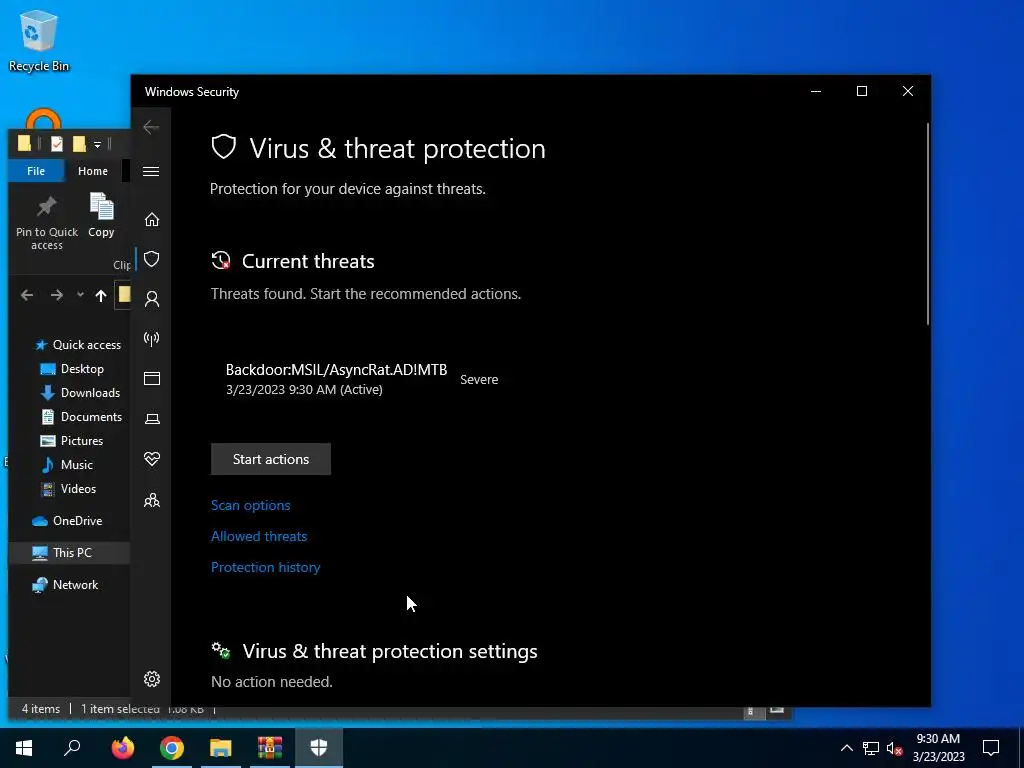Open Account protection person icon

coord(152,299)
